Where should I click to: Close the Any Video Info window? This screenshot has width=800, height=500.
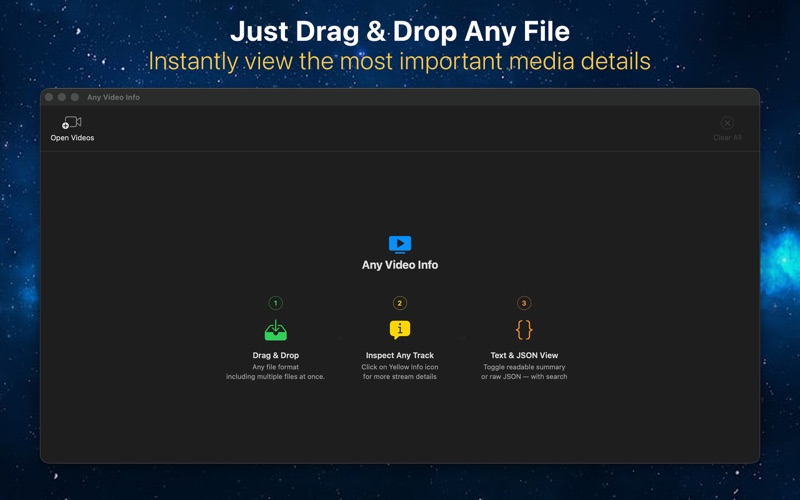coord(49,97)
